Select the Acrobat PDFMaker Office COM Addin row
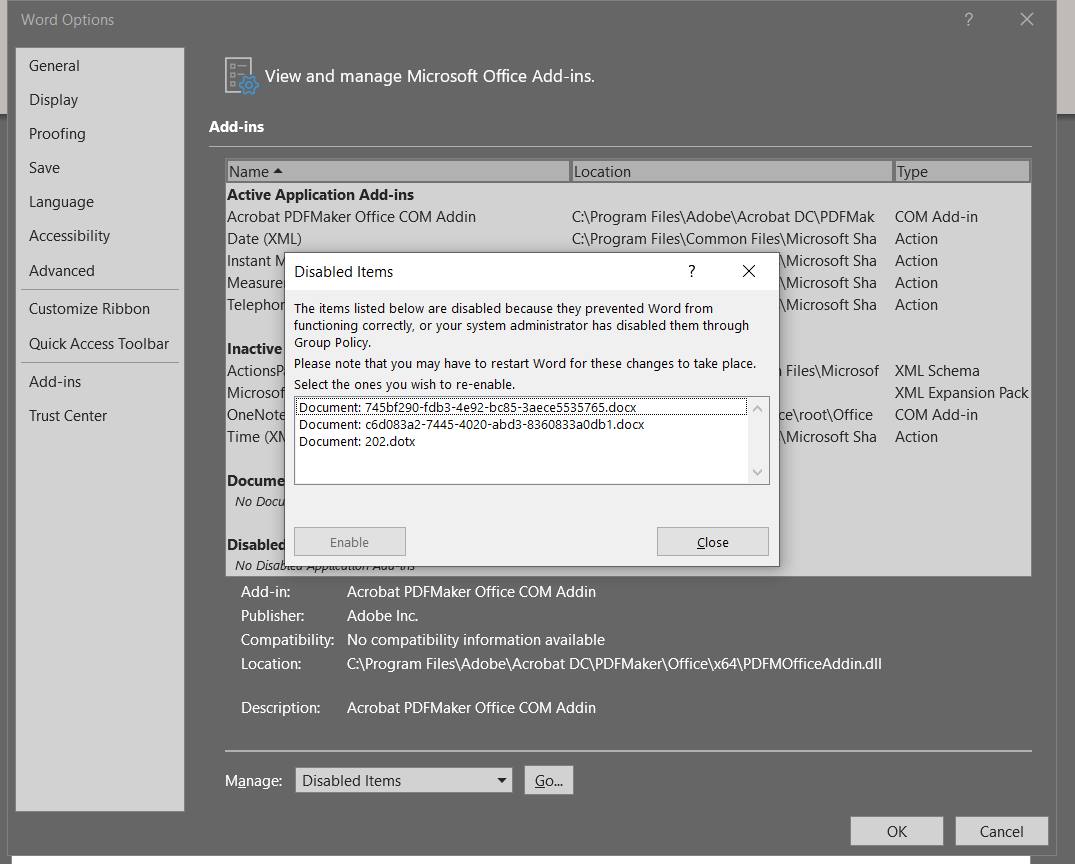This screenshot has width=1075, height=864. pos(350,216)
